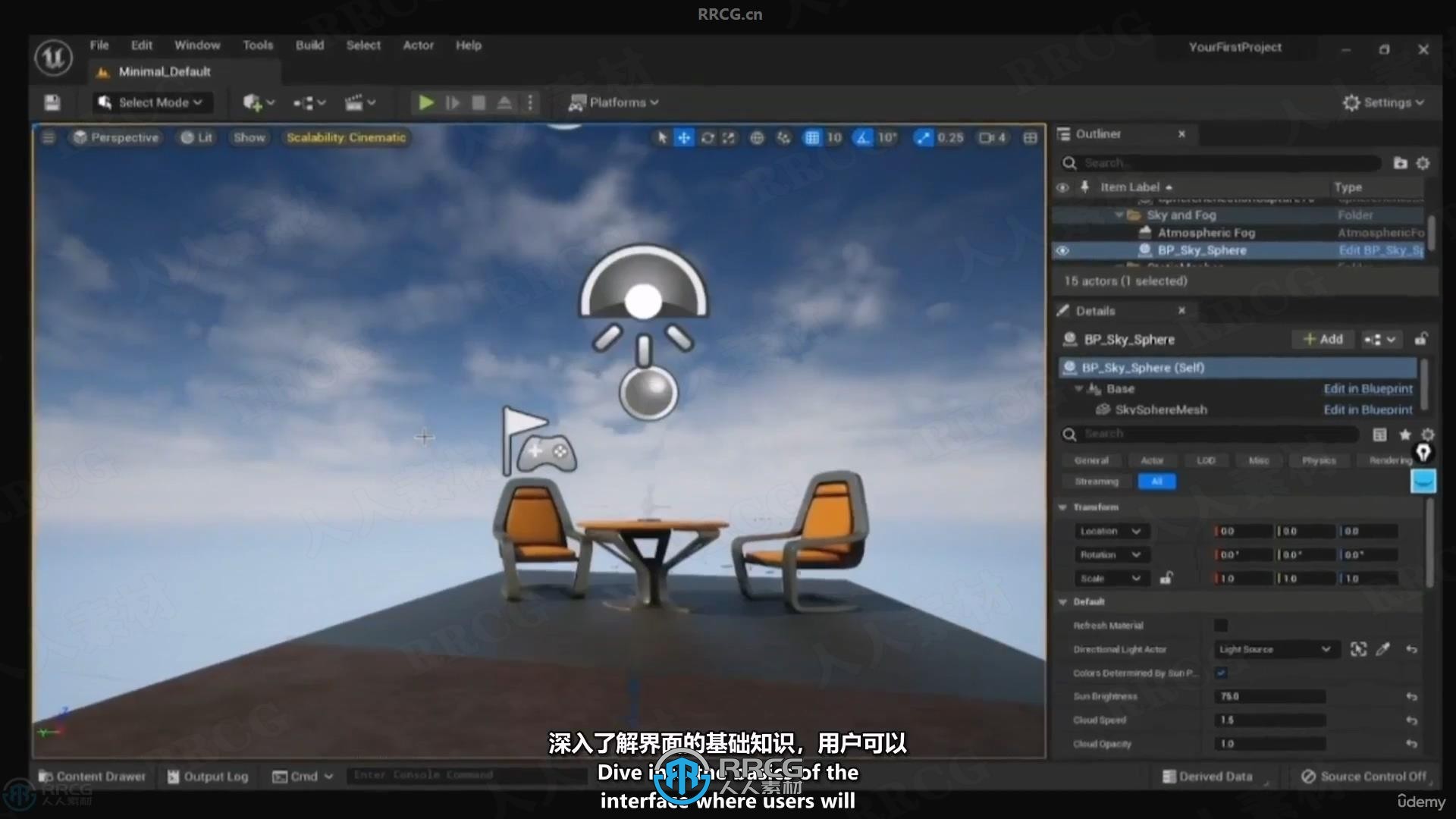Open the Settings dropdown in the toolbar
Screen dimensions: 1456x819
pos(1383,102)
